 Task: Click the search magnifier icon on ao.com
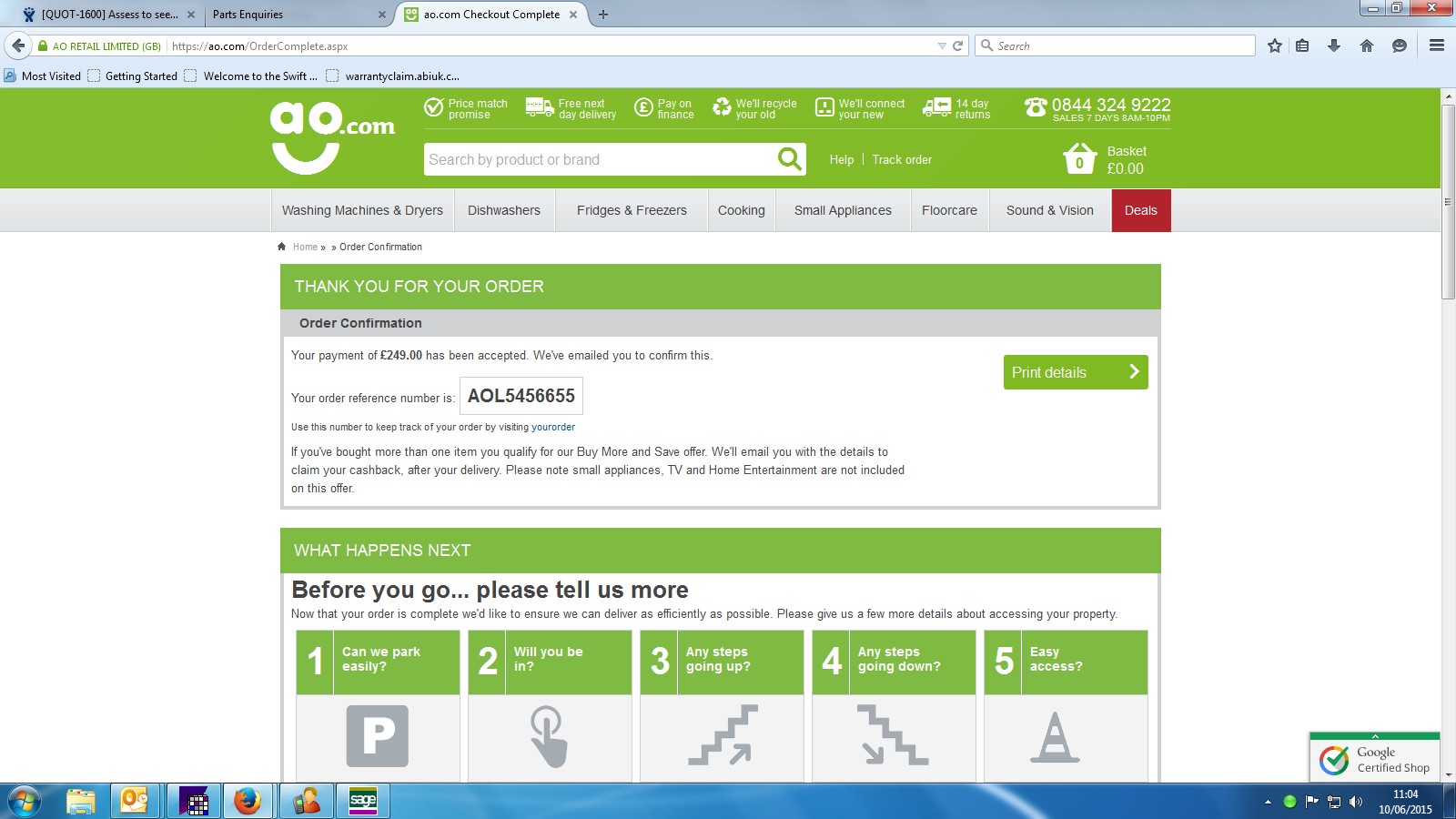click(790, 159)
